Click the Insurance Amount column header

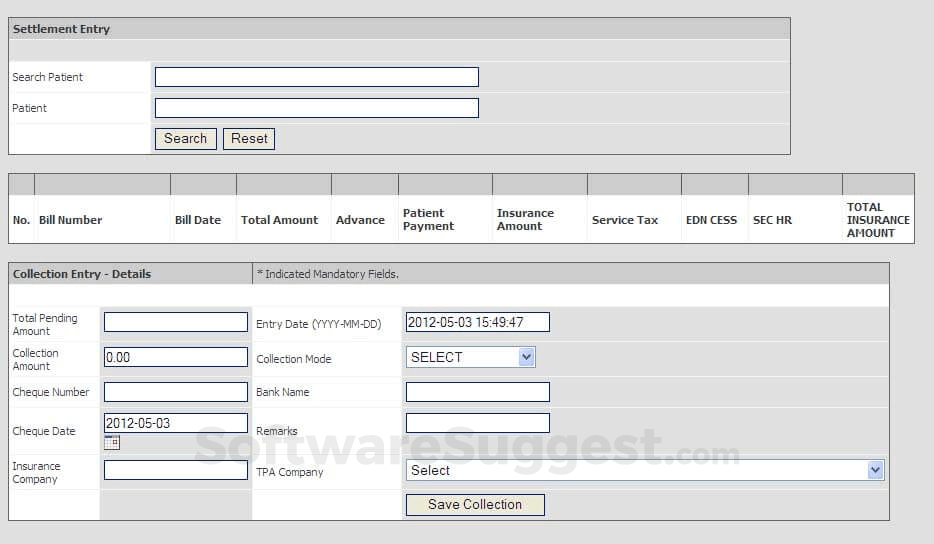pyautogui.click(x=525, y=220)
